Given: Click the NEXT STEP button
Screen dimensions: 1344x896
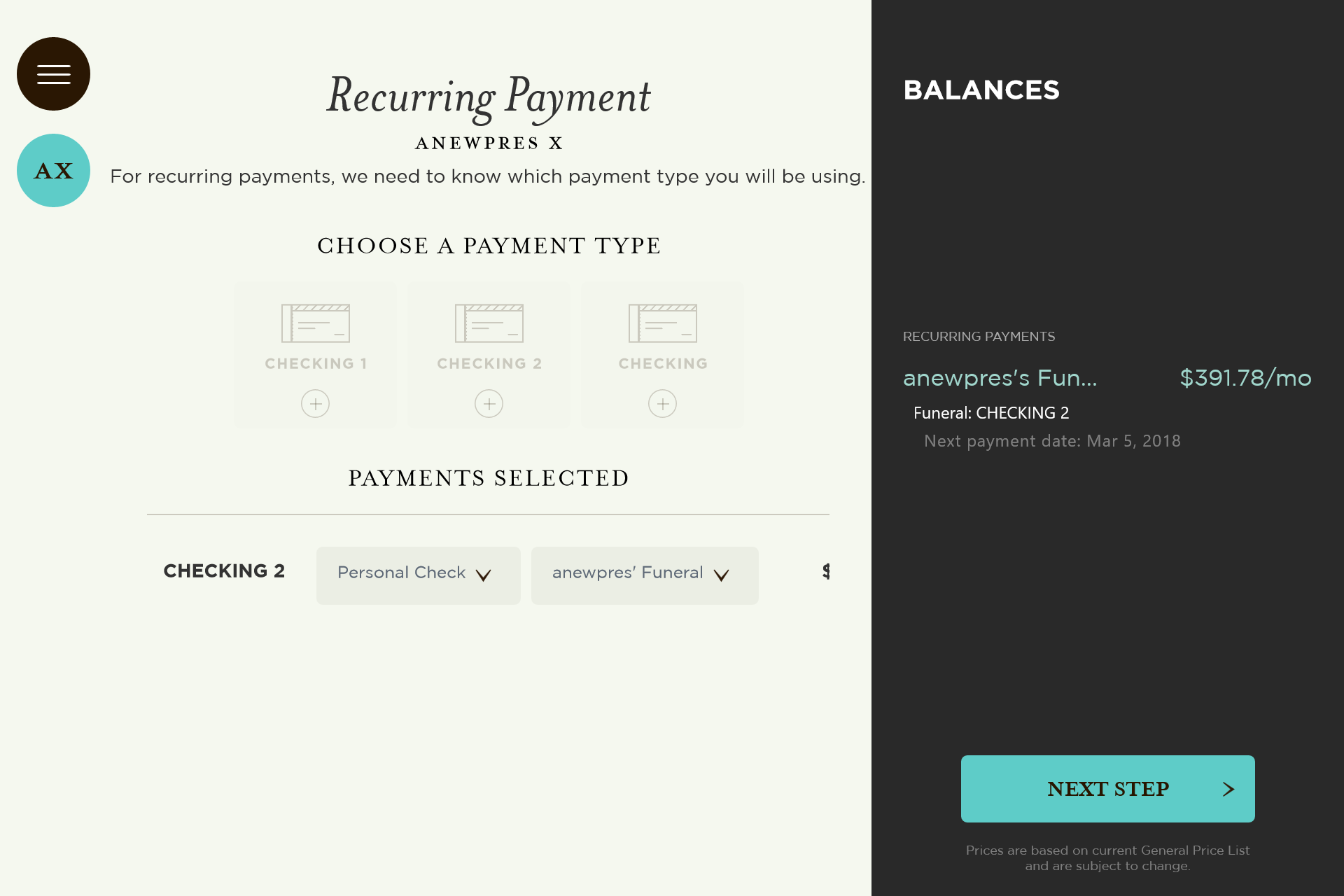Looking at the screenshot, I should [1107, 789].
